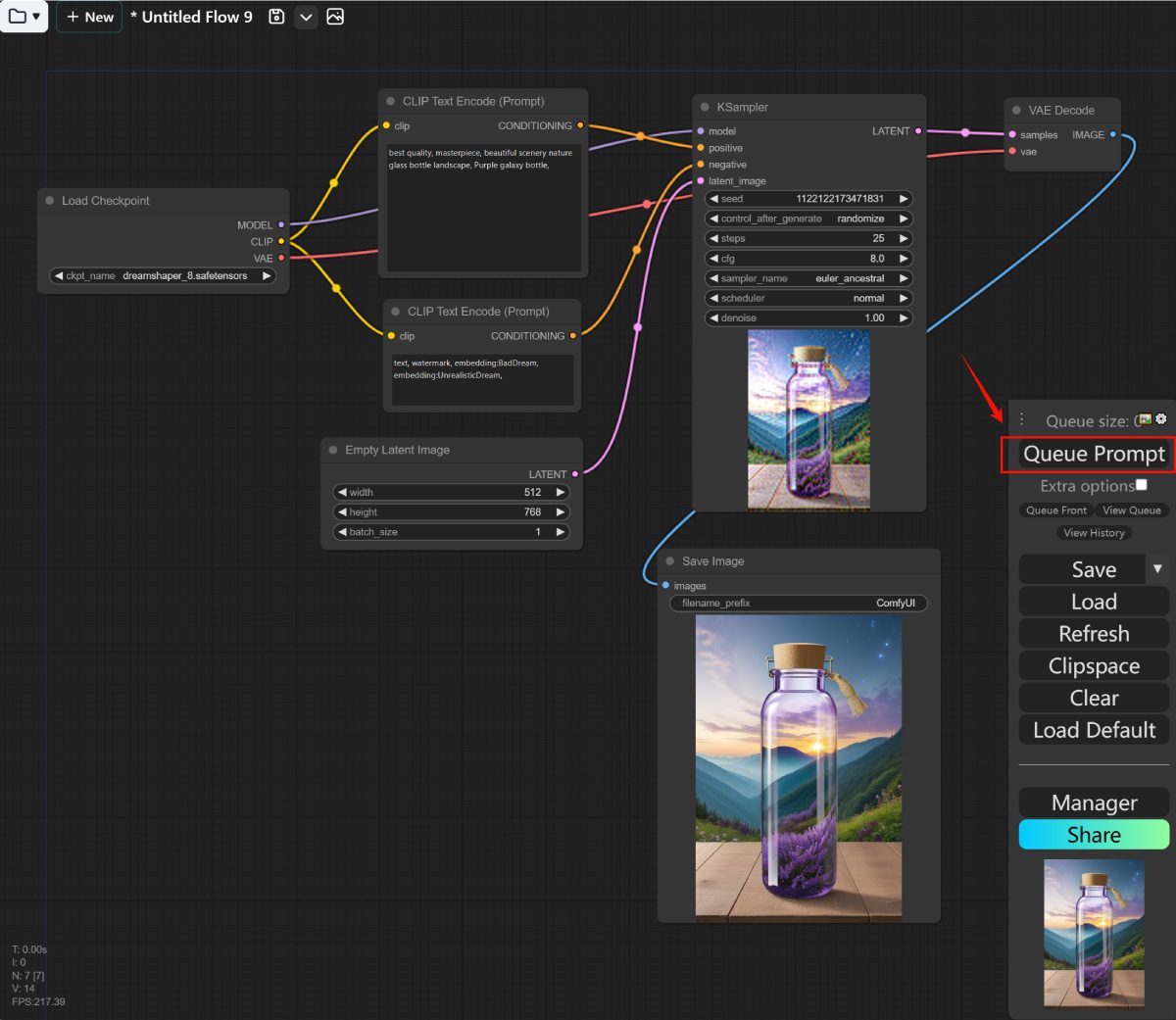Grab the queue panel drag handle dots

click(x=1021, y=419)
